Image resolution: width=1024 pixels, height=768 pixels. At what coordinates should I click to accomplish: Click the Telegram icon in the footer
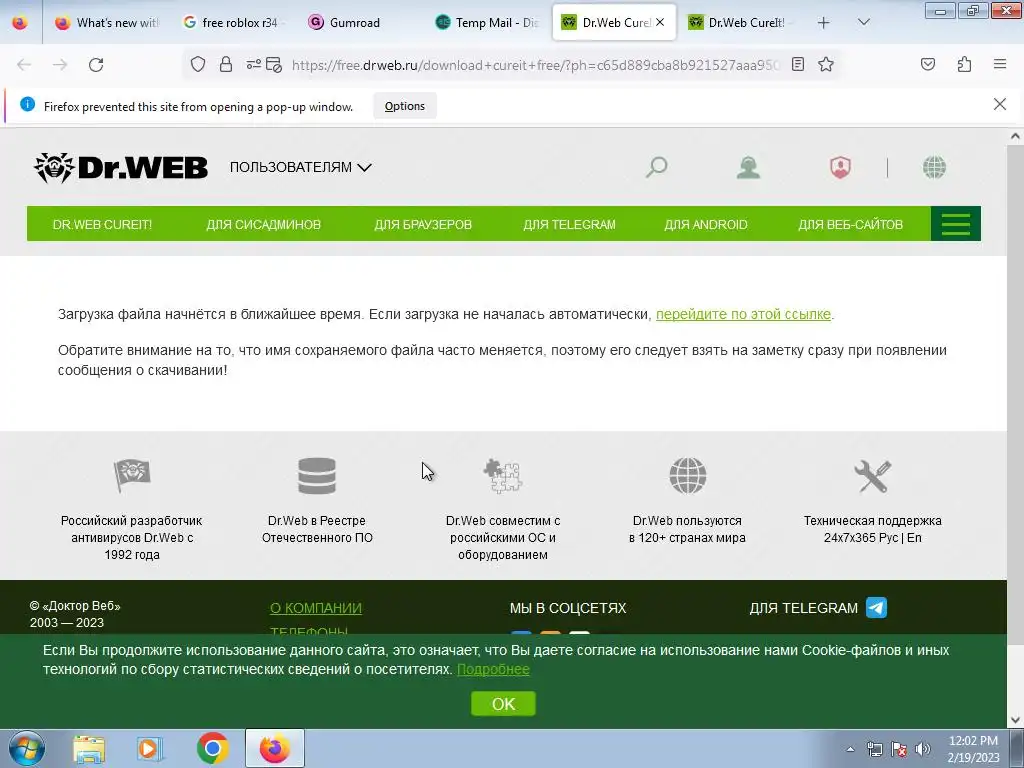pyautogui.click(x=876, y=607)
